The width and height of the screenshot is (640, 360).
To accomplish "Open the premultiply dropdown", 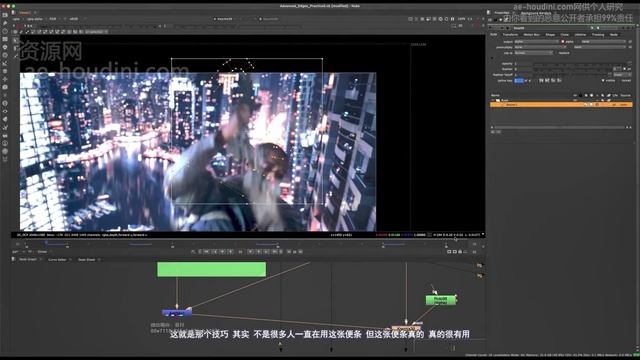I will (x=540, y=47).
